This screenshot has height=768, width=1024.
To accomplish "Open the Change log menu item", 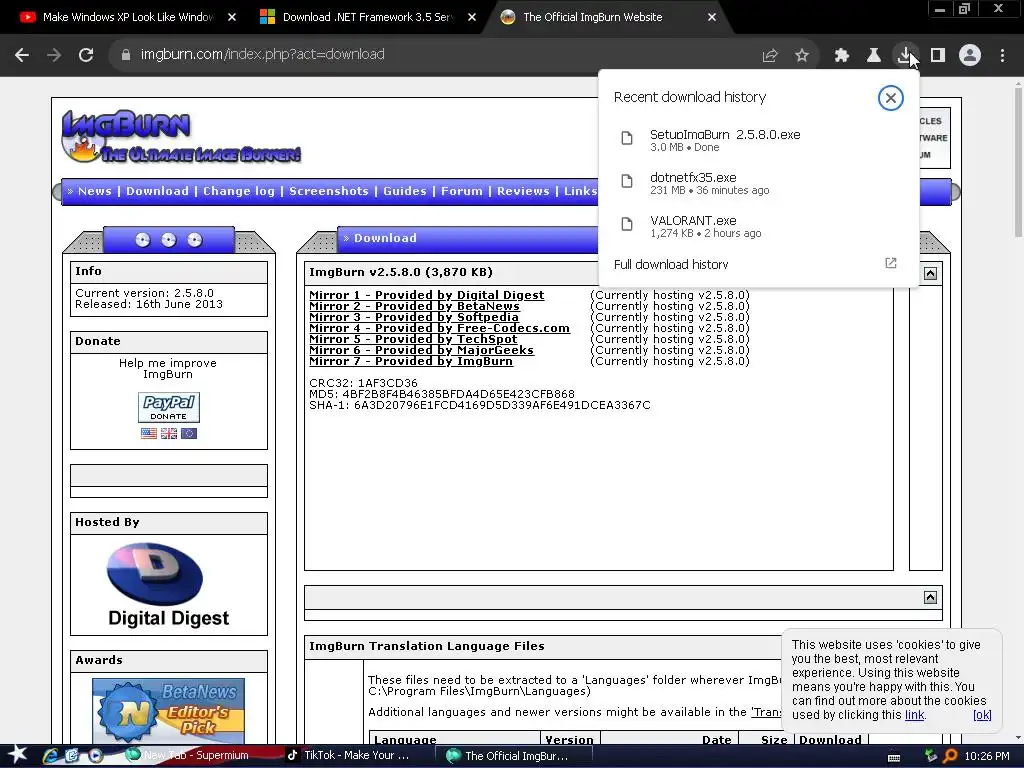I will click(238, 191).
